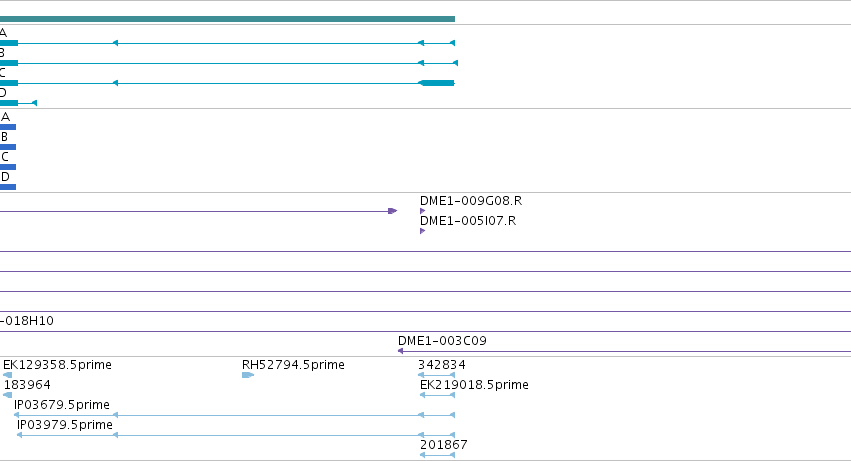Screen dimensions: 851x461
Task: Click the DME1-009G08.R label
Action: tap(471, 201)
